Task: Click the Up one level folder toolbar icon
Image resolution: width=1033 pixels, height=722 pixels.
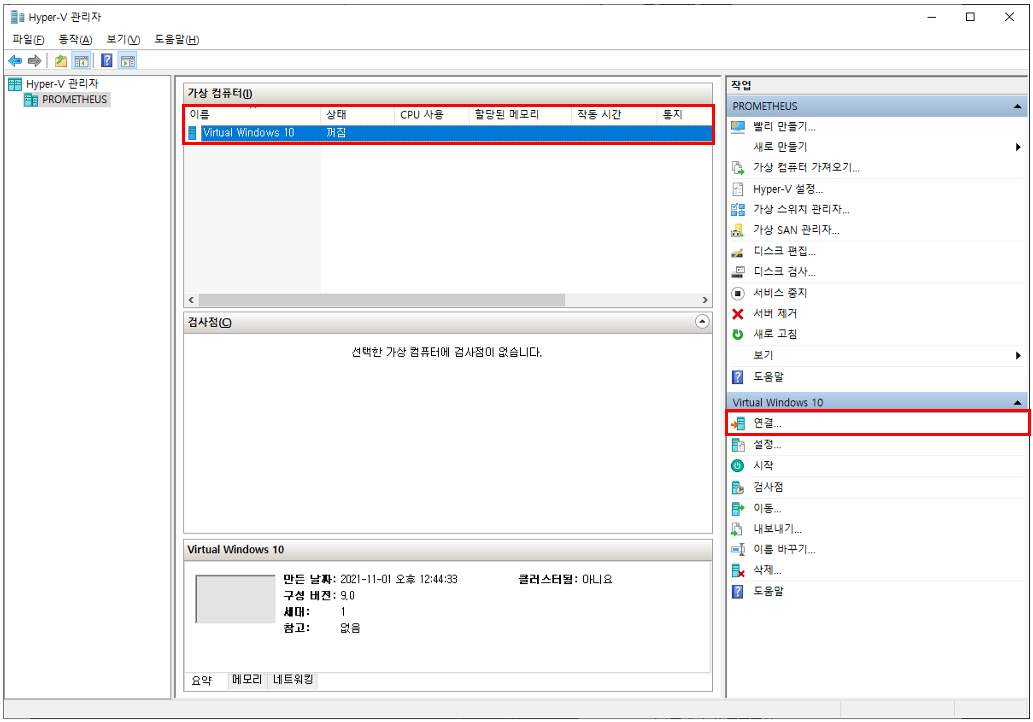Action: [61, 61]
